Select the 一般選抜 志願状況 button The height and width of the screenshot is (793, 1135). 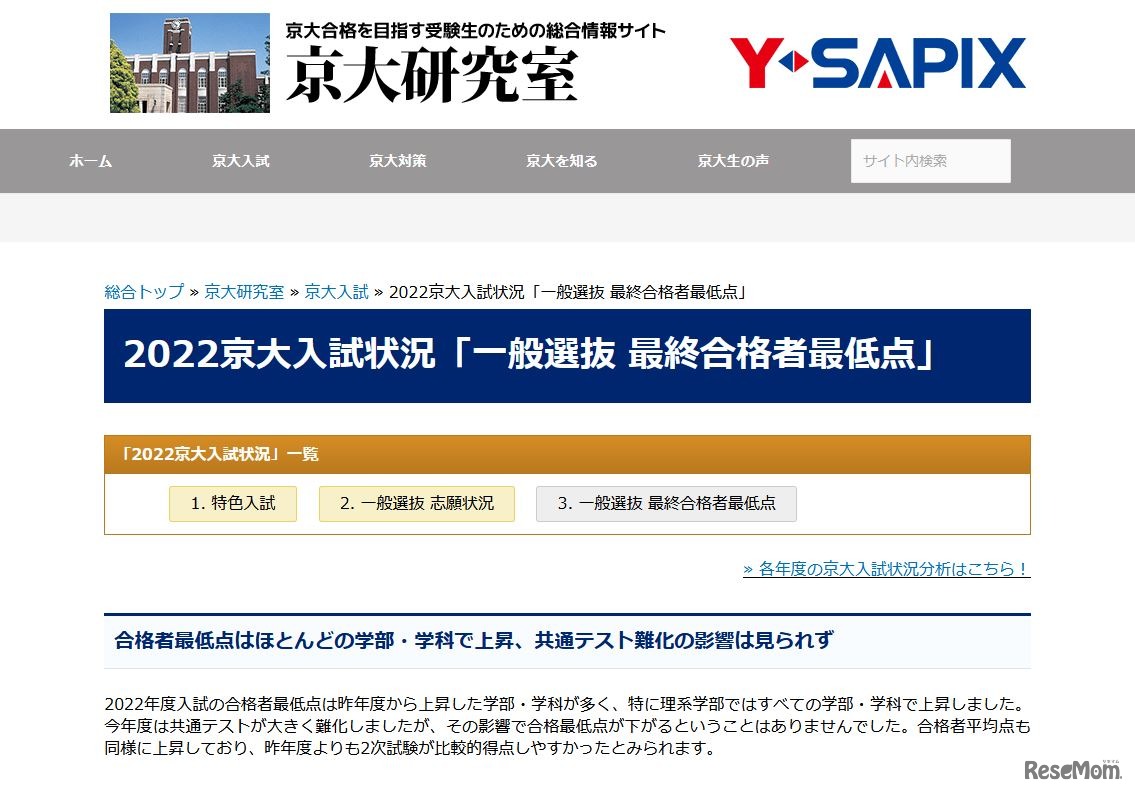[x=416, y=504]
